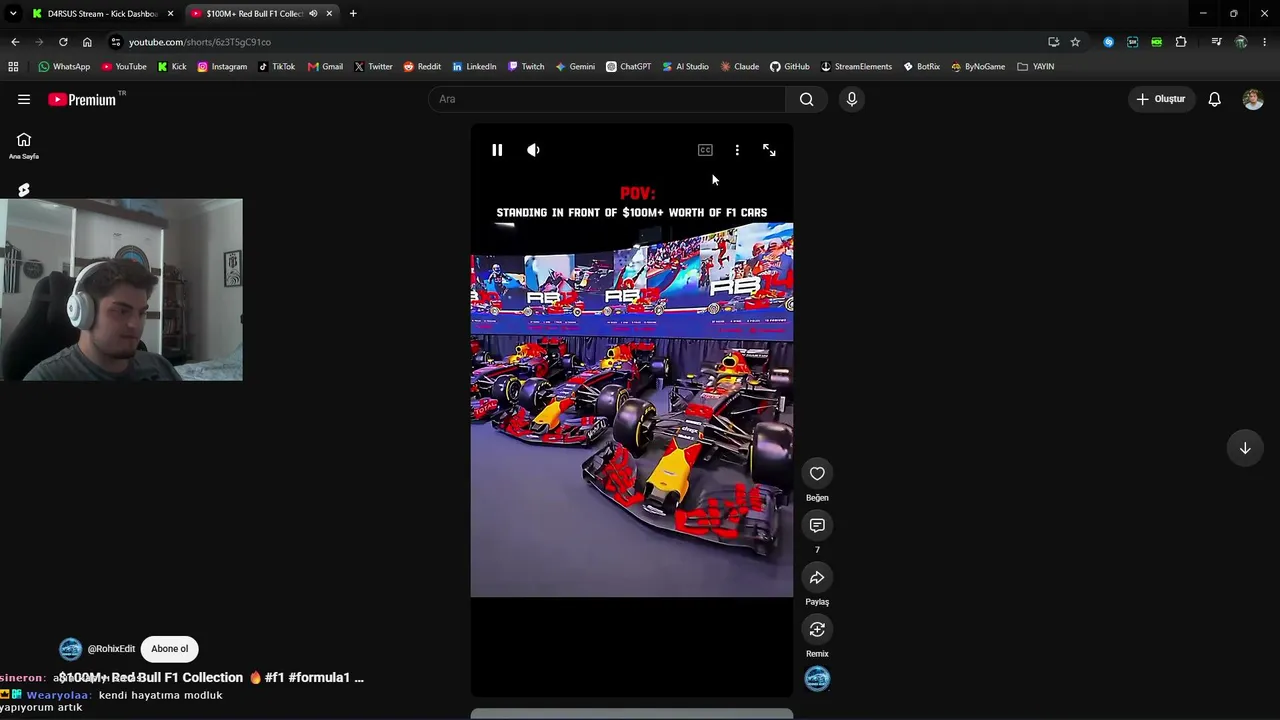
Task: Expand the YAYIN bookmarks folder
Action: (1035, 67)
